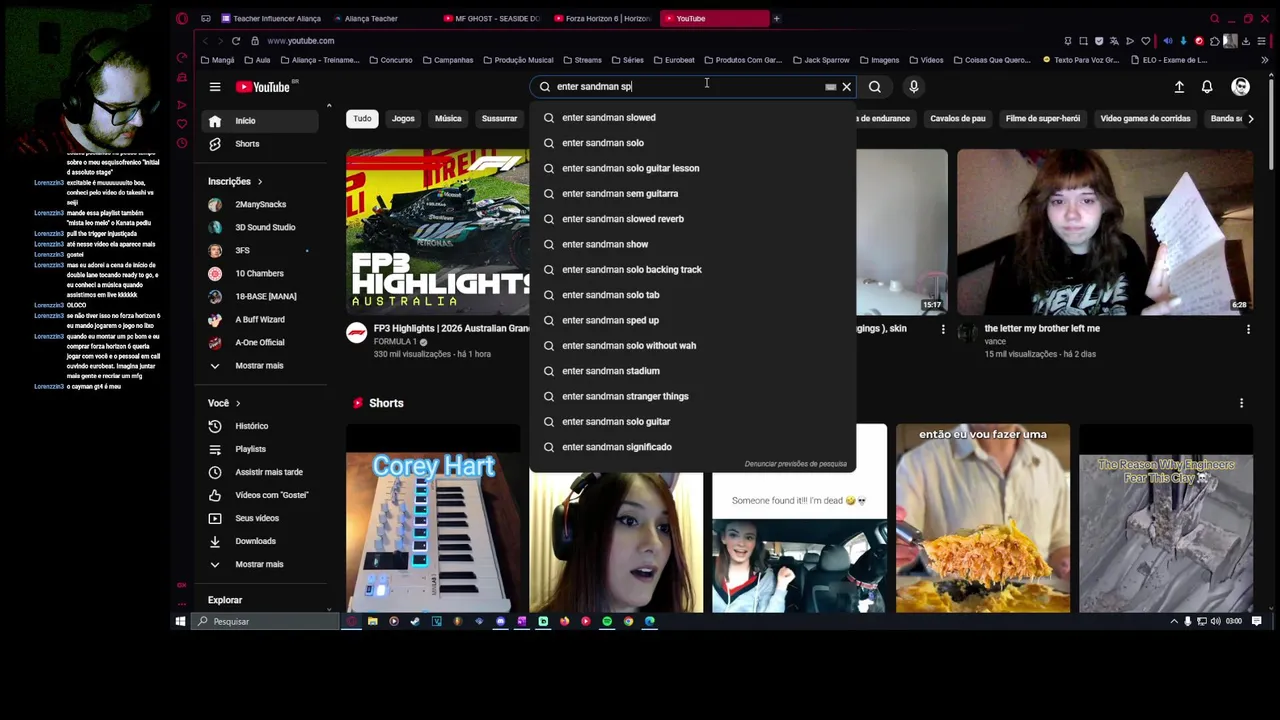The width and height of the screenshot is (1280, 720).
Task: Open "the letter my brother left me" thumbnail
Action: [1105, 232]
